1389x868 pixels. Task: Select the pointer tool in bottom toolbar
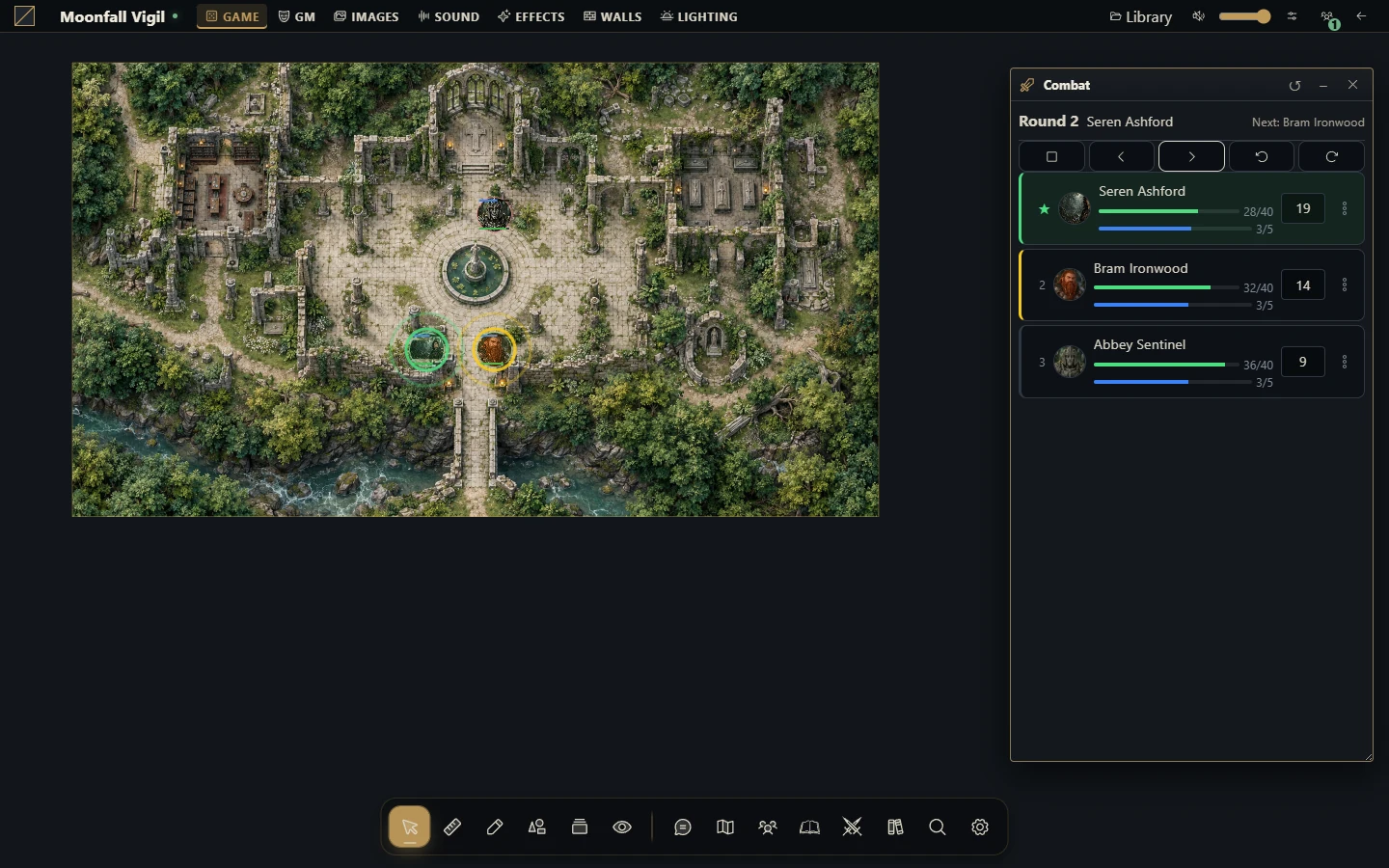click(x=410, y=827)
